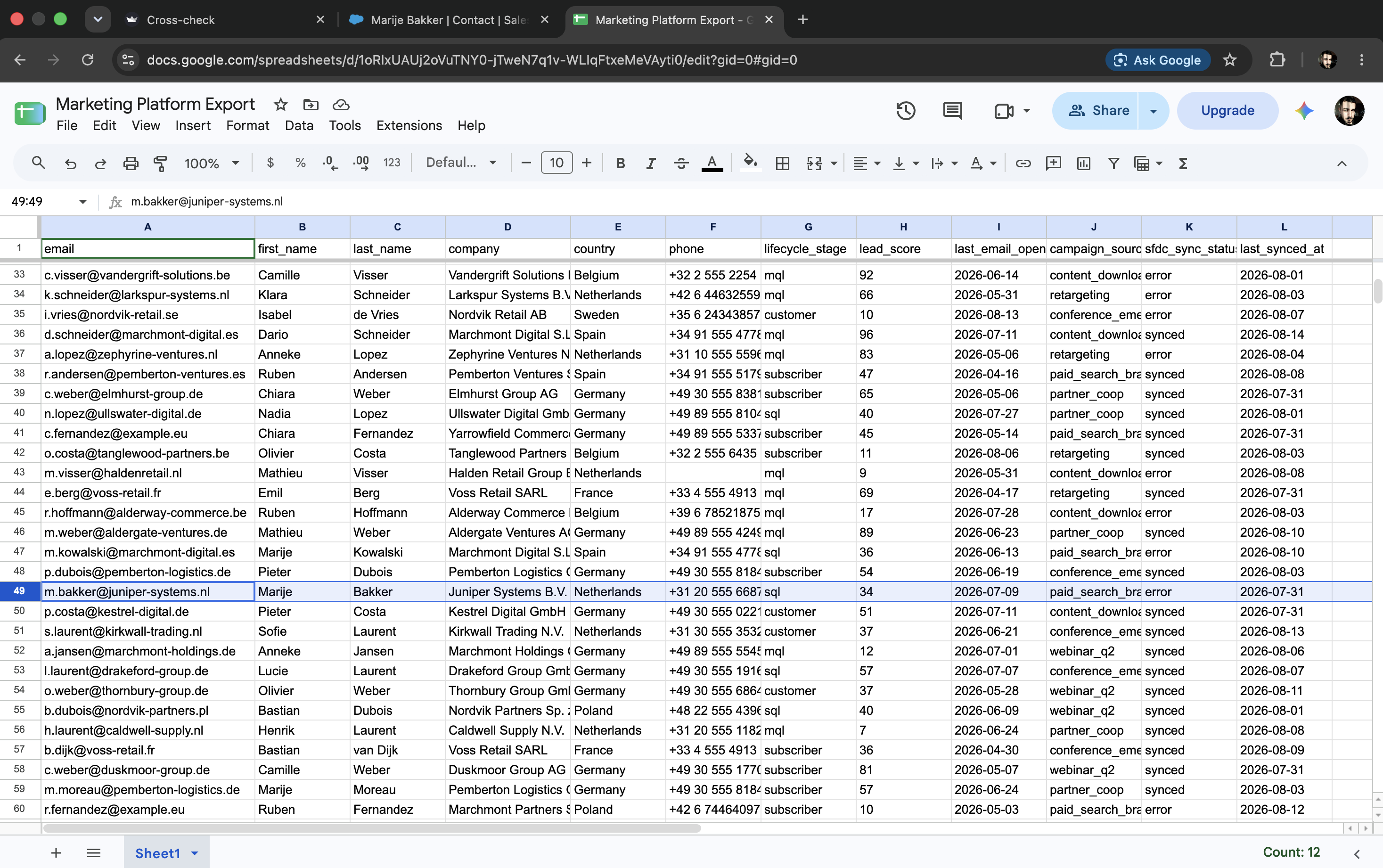Click the Gemini sparkle icon
1383x868 pixels.
click(x=1304, y=110)
